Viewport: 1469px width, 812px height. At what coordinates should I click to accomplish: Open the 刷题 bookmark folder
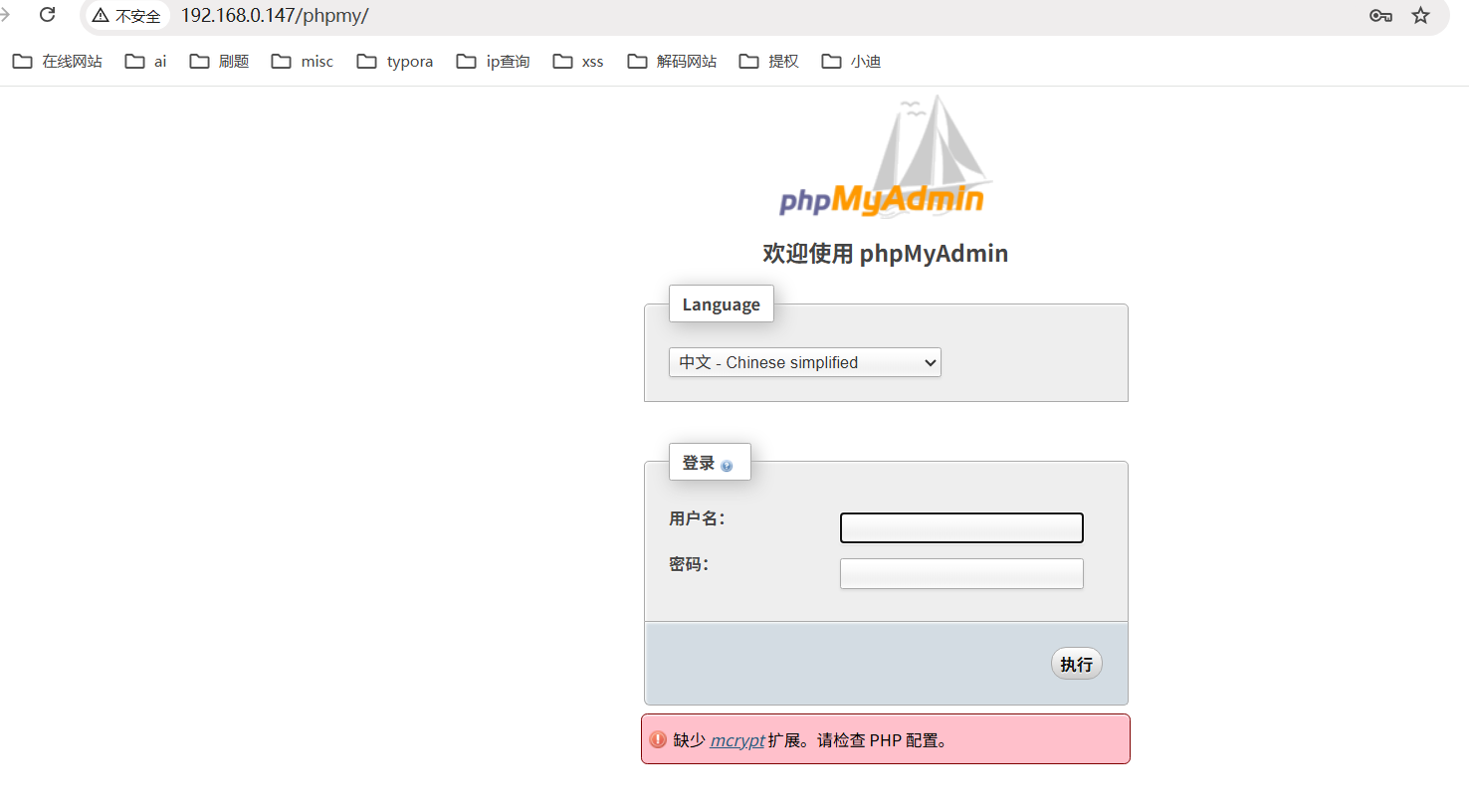[220, 62]
